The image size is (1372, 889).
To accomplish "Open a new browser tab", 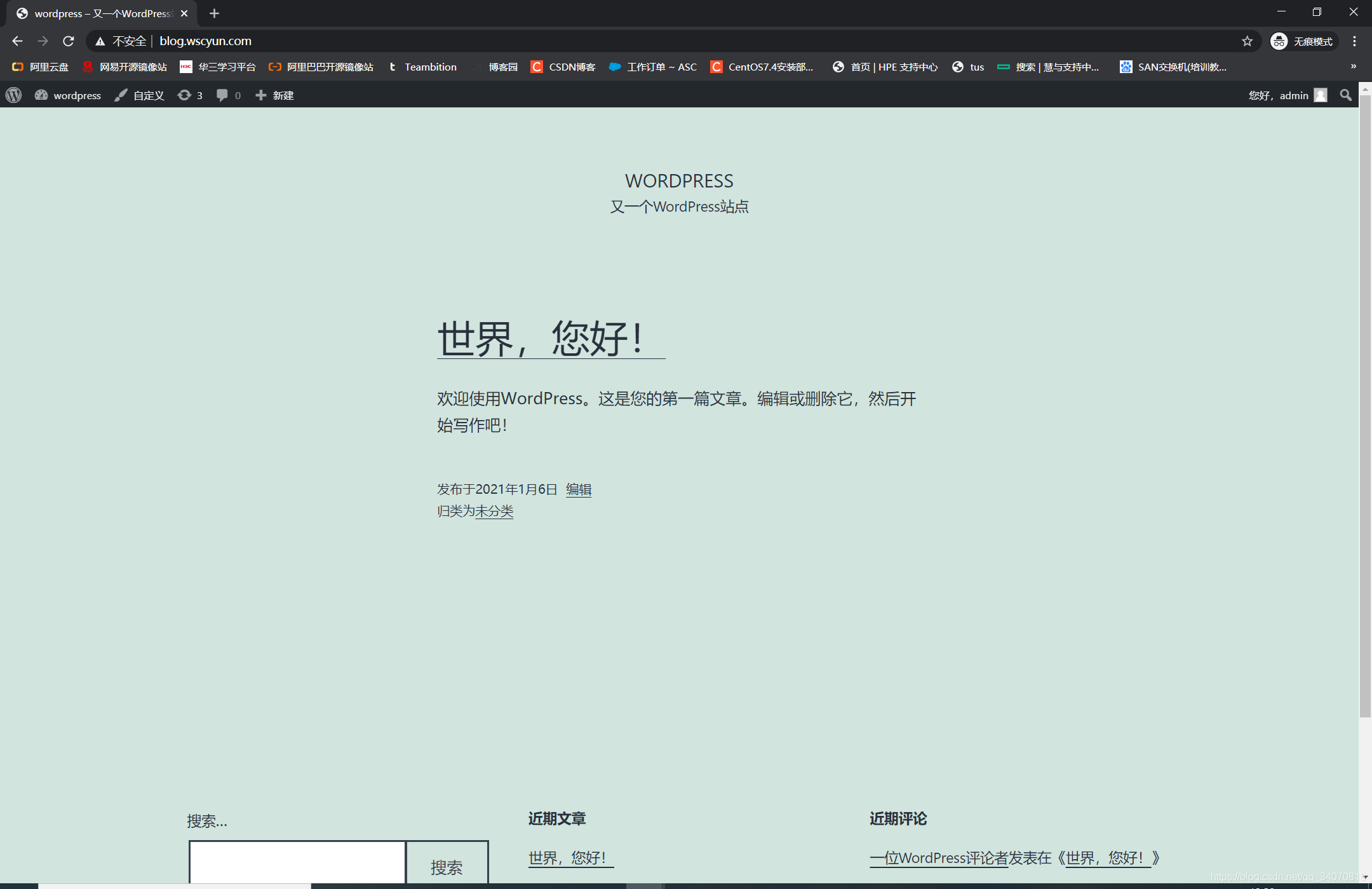I will (215, 13).
